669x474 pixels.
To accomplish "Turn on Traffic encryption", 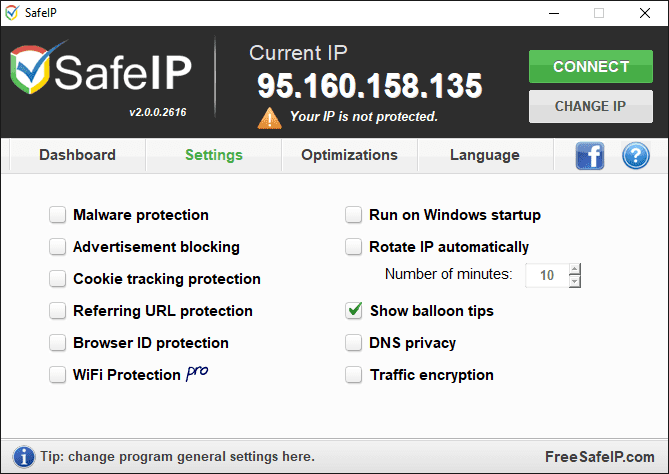I will [354, 375].
